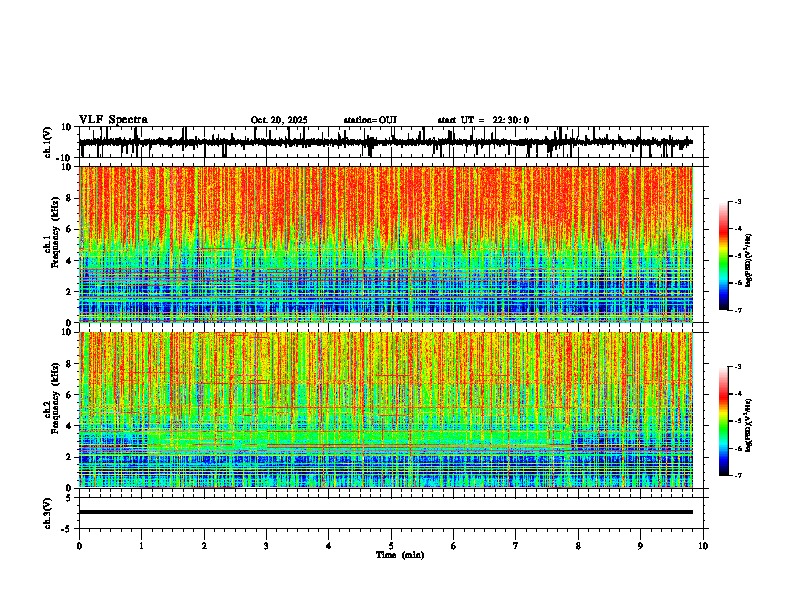Click time axis tick label '5'
Image resolution: width=792 pixels, height=612 pixels.
(391, 546)
